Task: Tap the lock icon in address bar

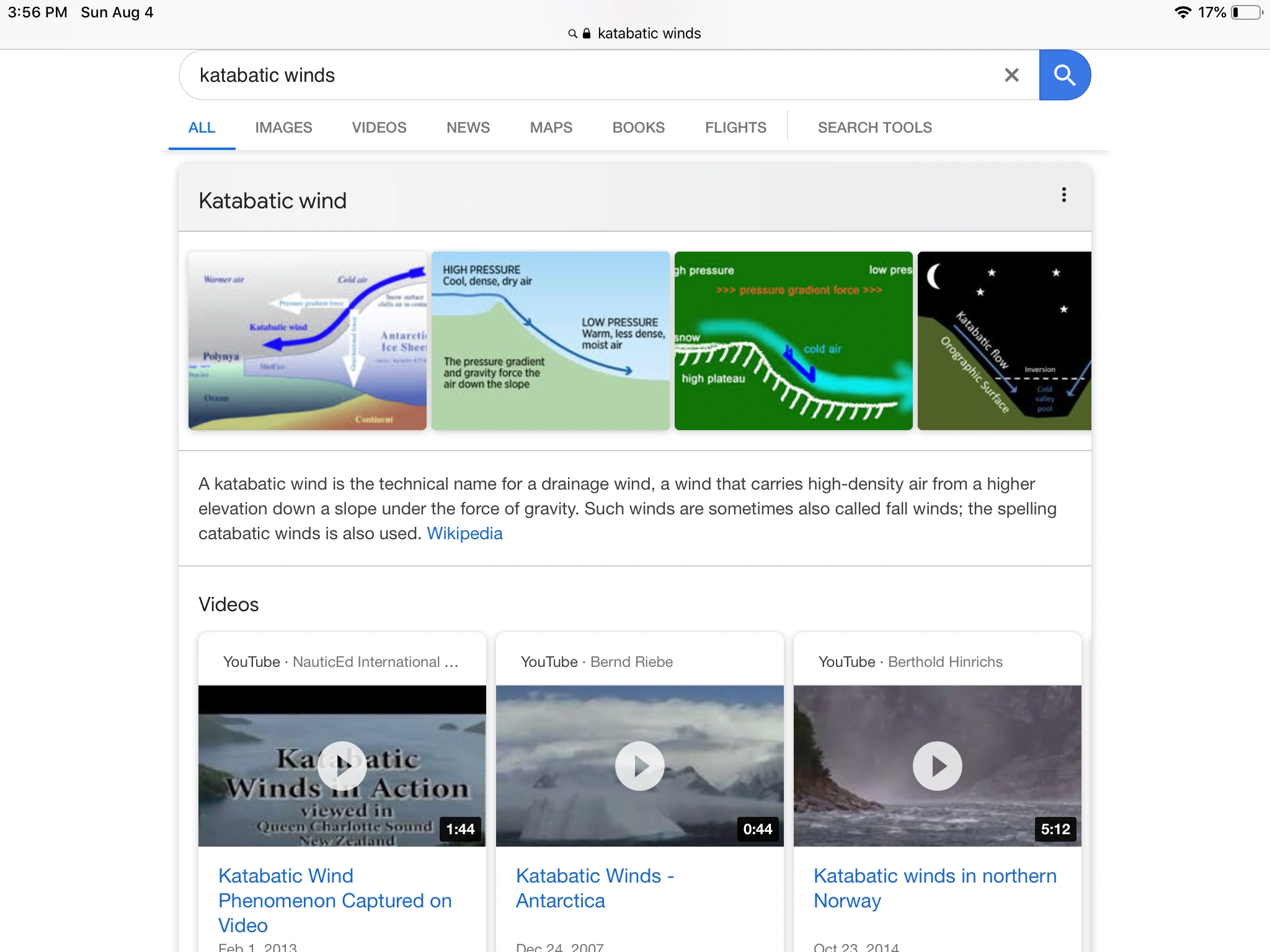Action: (x=587, y=33)
